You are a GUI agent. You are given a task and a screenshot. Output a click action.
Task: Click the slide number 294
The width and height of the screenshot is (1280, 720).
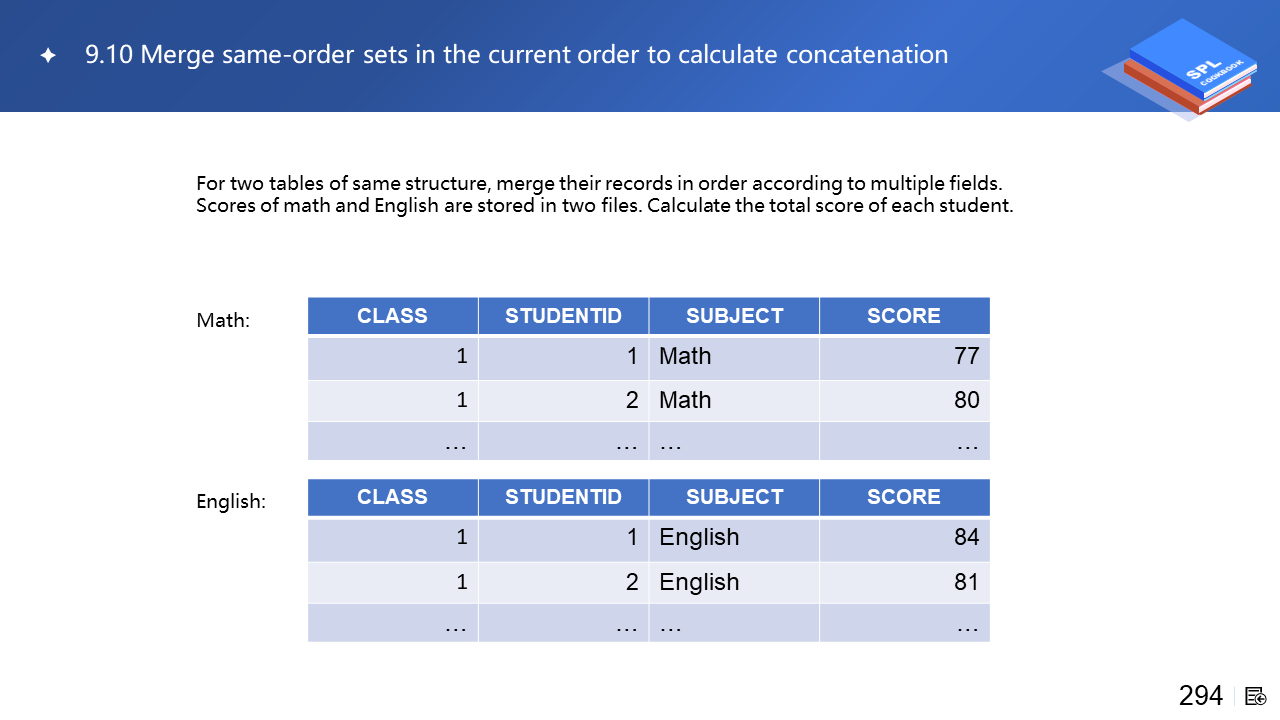(x=1200, y=696)
